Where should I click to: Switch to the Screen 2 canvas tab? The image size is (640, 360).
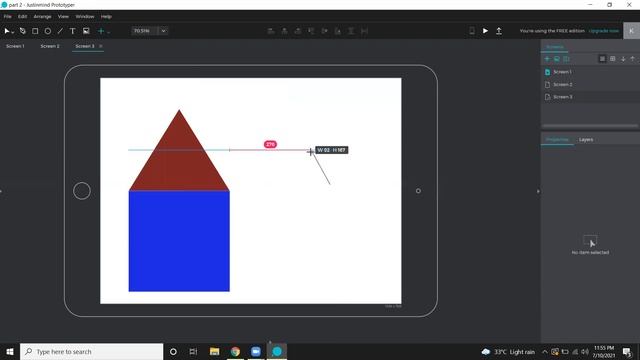[50, 46]
